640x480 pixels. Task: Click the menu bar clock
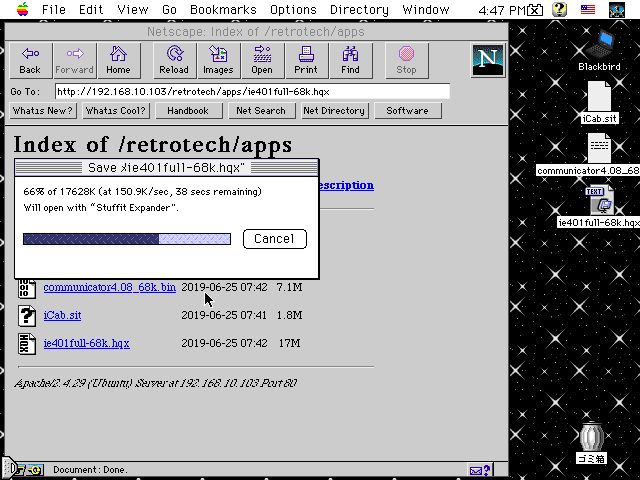[x=502, y=10]
